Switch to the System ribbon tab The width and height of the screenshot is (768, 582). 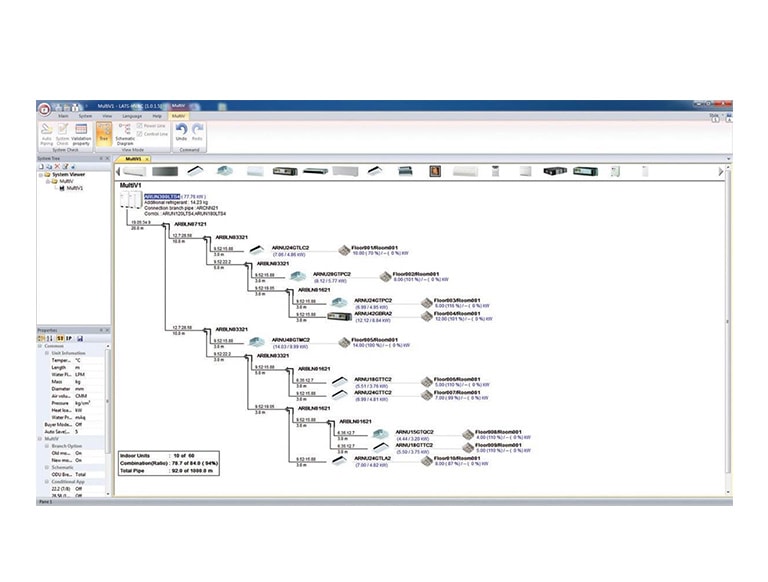point(86,116)
